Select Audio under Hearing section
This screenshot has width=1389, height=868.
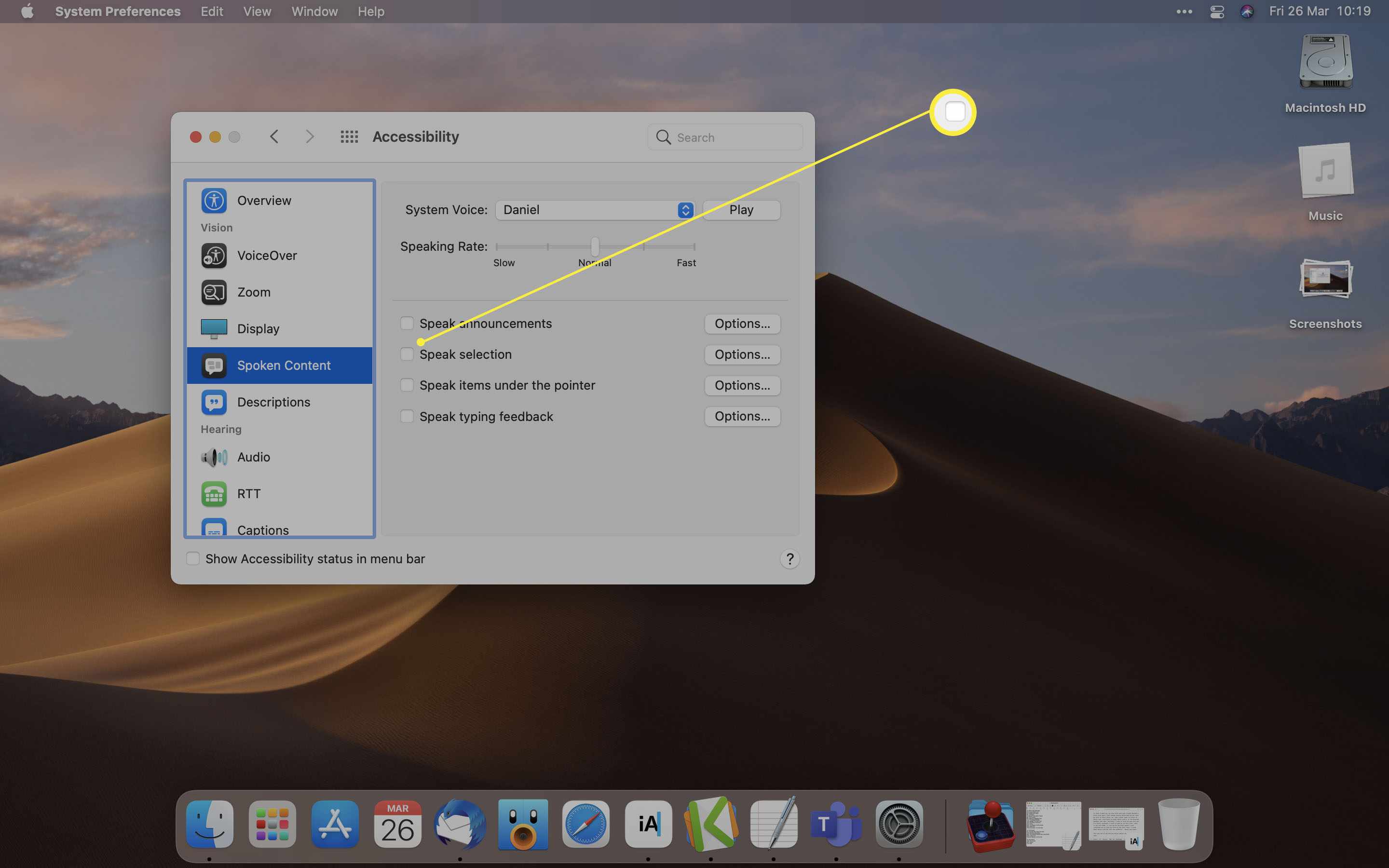click(x=253, y=457)
